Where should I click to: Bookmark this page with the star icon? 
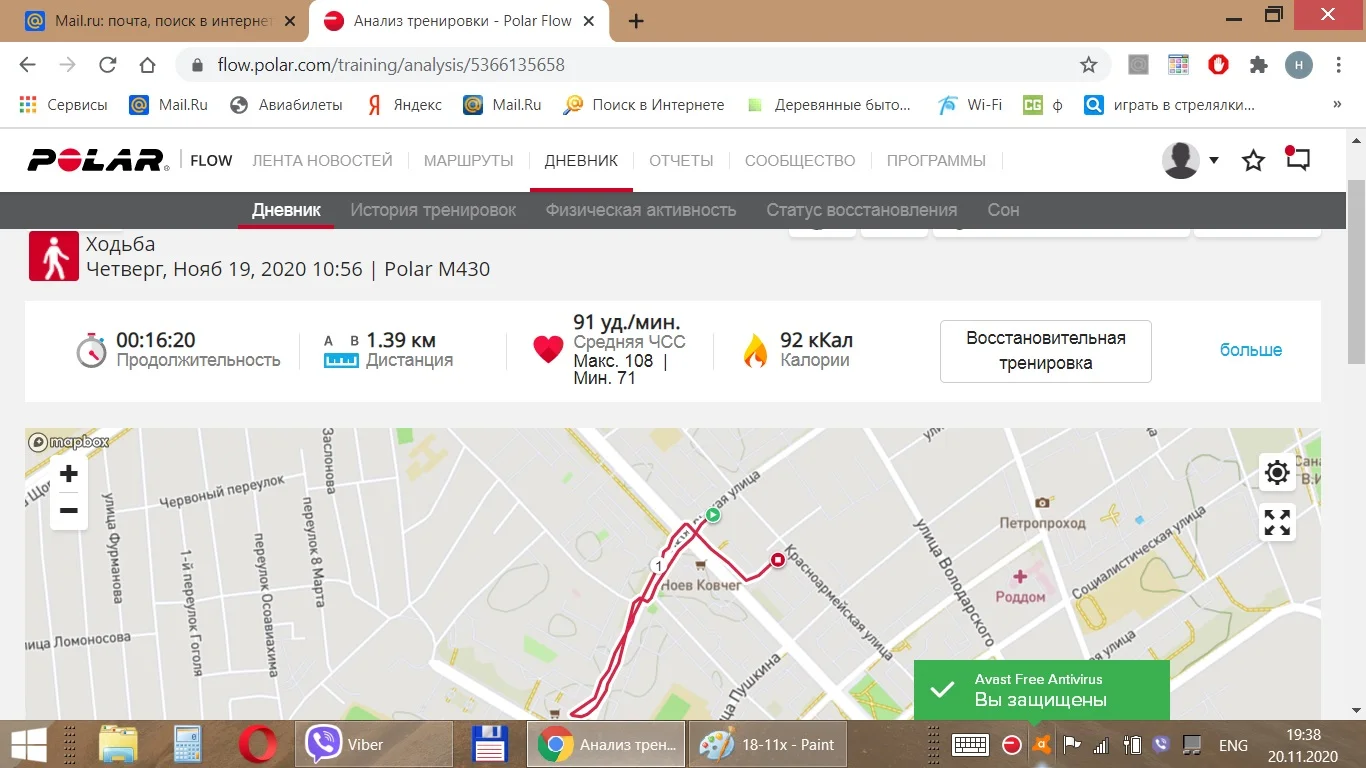[1088, 65]
